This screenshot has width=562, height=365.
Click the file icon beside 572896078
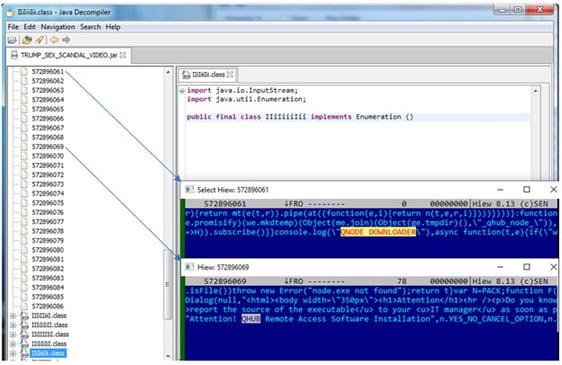click(x=24, y=231)
